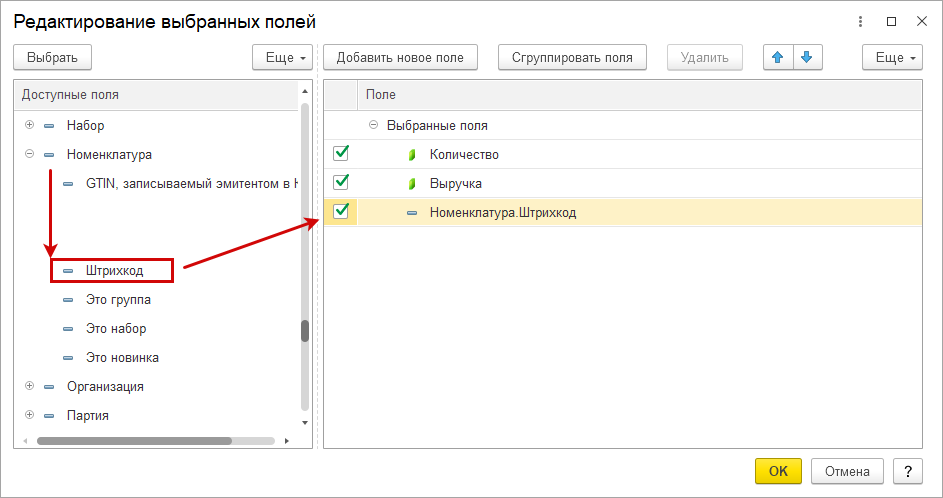Expand the Набор tree node
The height and width of the screenshot is (498, 943).
coord(29,125)
